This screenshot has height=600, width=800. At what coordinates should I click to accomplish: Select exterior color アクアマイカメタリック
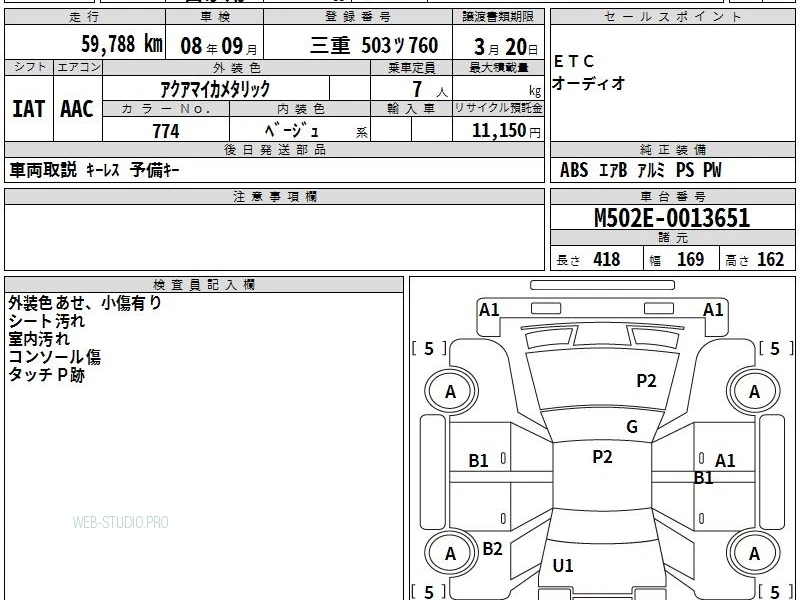pyautogui.click(x=215, y=89)
